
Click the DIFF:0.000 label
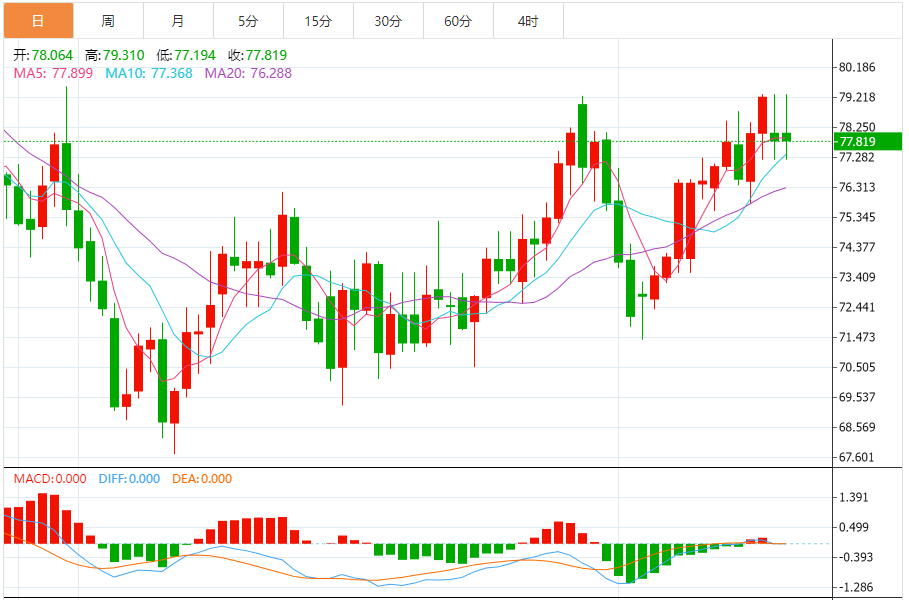point(129,479)
